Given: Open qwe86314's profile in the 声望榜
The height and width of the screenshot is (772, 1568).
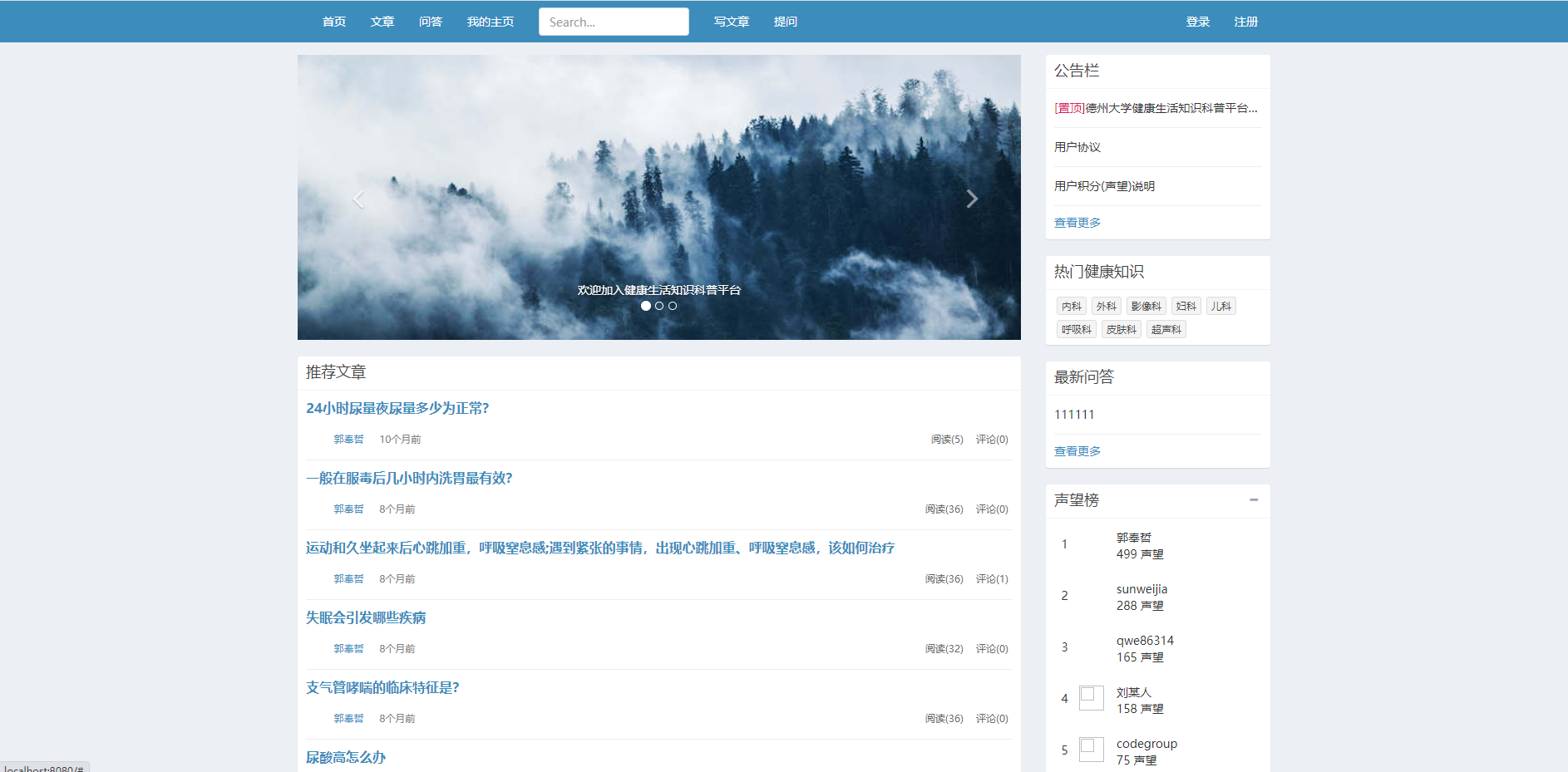Looking at the screenshot, I should 1145,641.
